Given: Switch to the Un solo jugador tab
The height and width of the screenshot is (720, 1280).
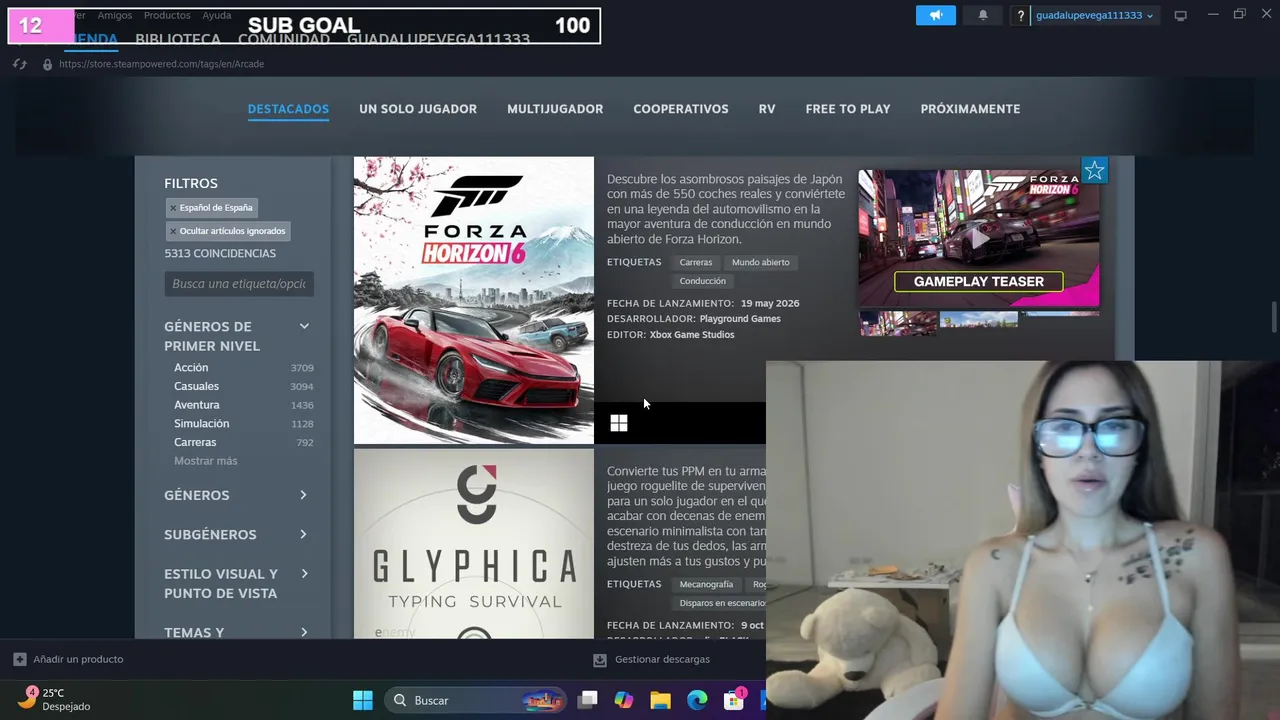Looking at the screenshot, I should 418,109.
